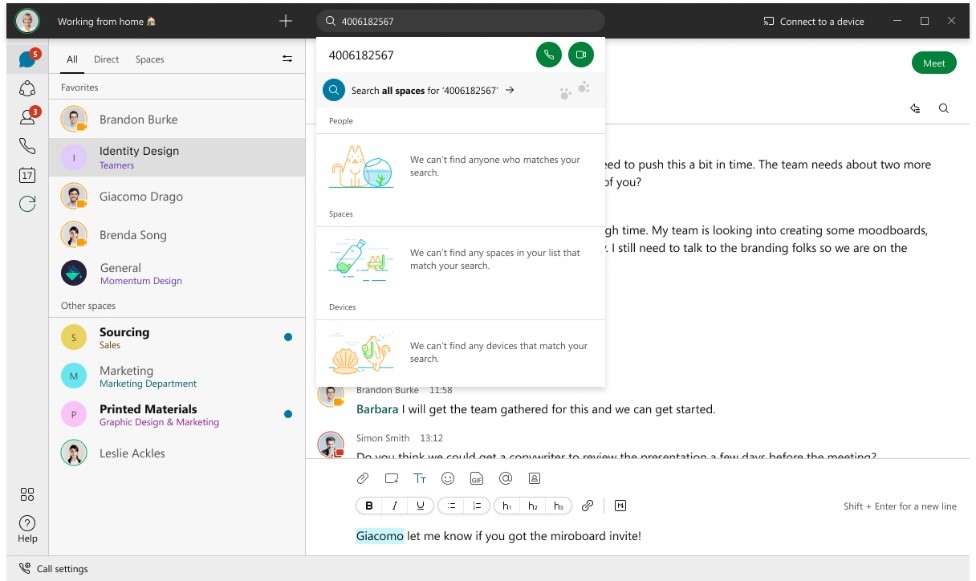Open the Teams icon in sidebar
The image size is (976, 581).
pyautogui.click(x=27, y=88)
